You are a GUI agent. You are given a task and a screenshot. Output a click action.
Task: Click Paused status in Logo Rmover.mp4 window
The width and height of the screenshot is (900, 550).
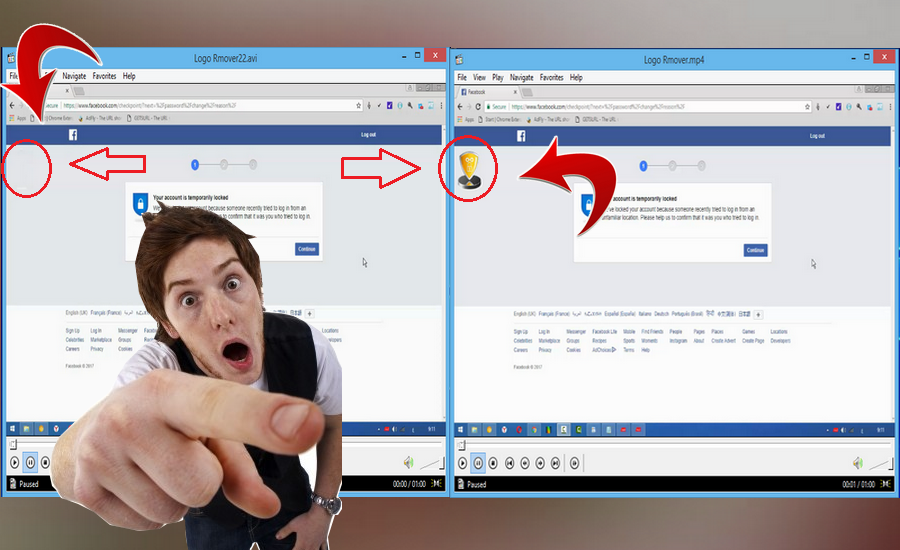pyautogui.click(x=476, y=485)
